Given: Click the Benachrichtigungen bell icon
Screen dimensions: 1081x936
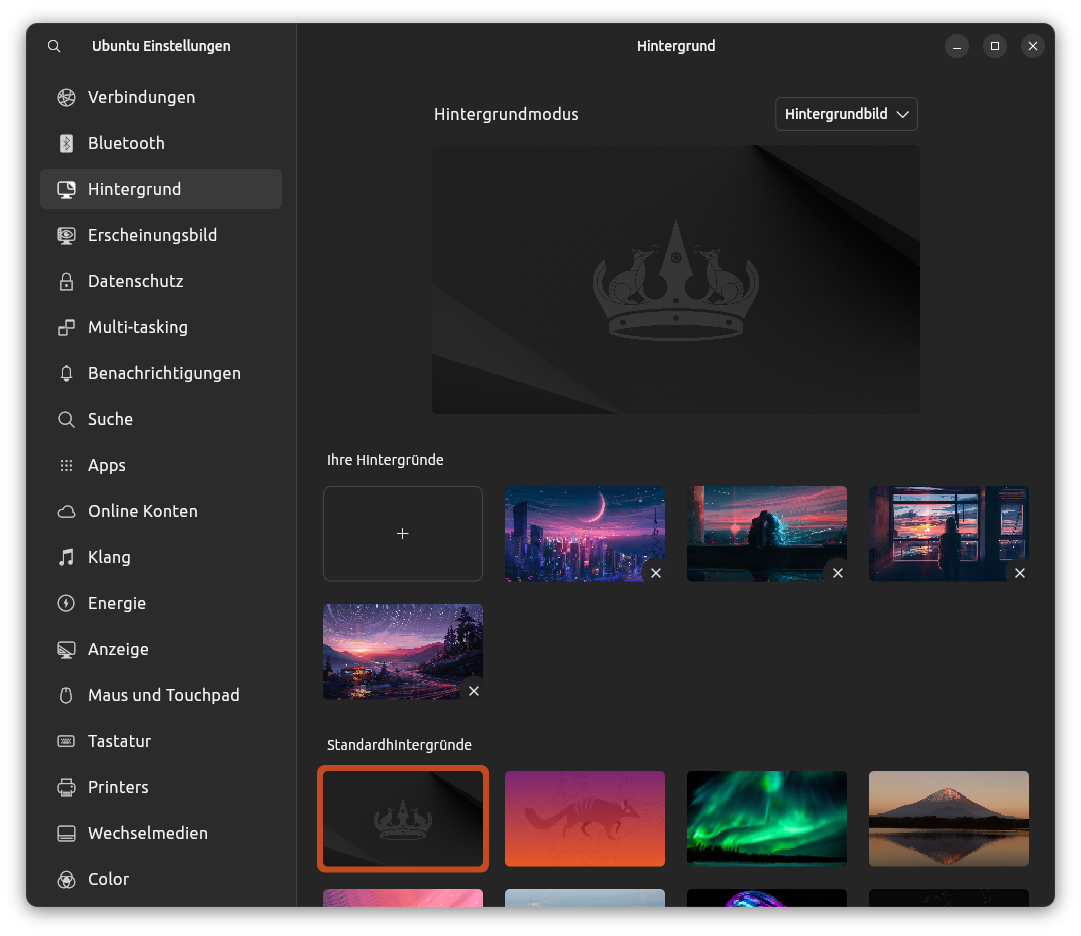Looking at the screenshot, I should pos(66,373).
